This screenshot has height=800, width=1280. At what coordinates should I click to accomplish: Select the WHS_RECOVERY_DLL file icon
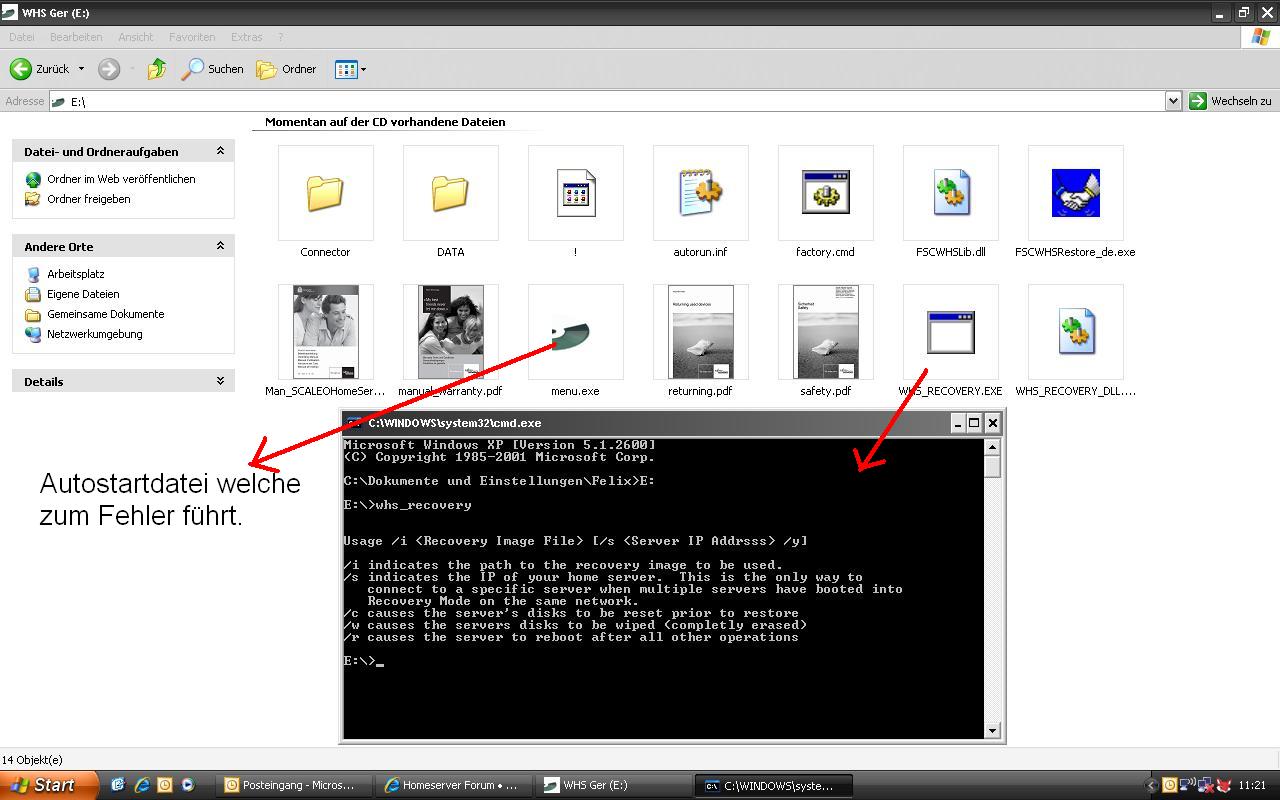[1075, 332]
